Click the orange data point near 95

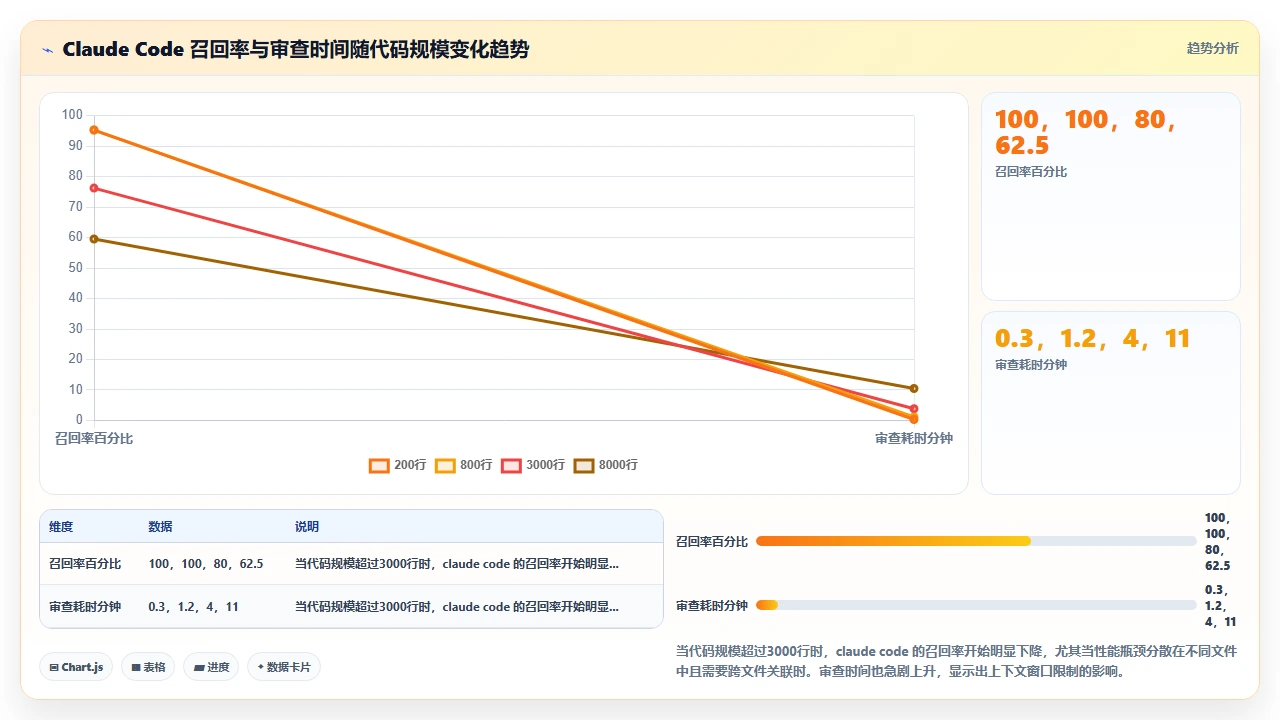94,130
